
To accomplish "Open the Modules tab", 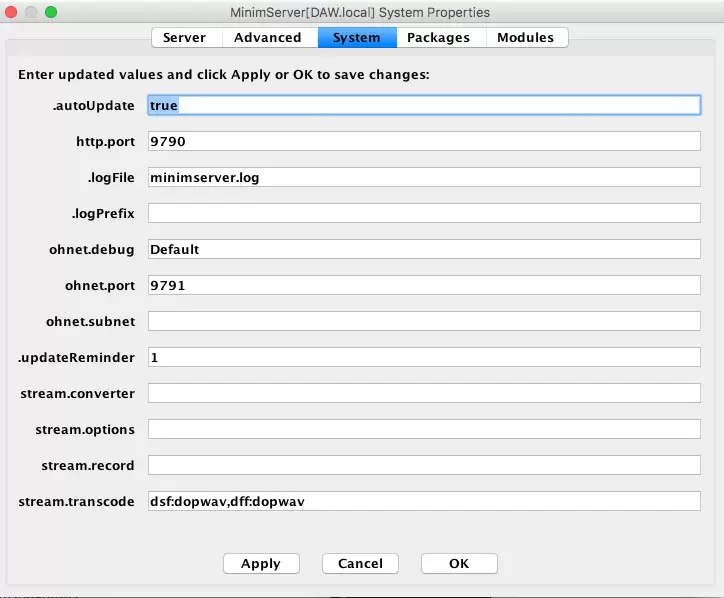I will [x=525, y=38].
